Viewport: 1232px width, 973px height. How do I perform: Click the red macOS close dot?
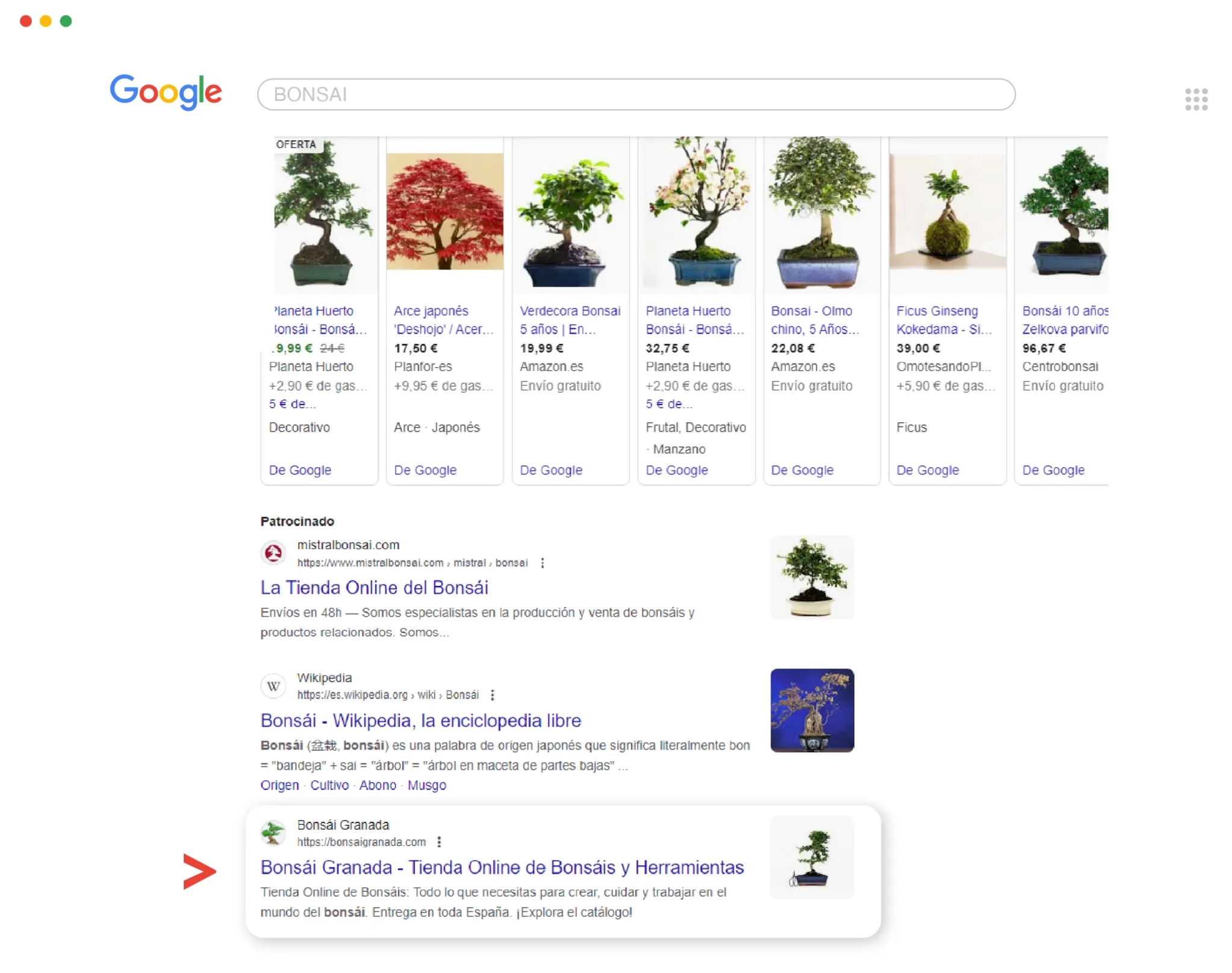tap(26, 21)
